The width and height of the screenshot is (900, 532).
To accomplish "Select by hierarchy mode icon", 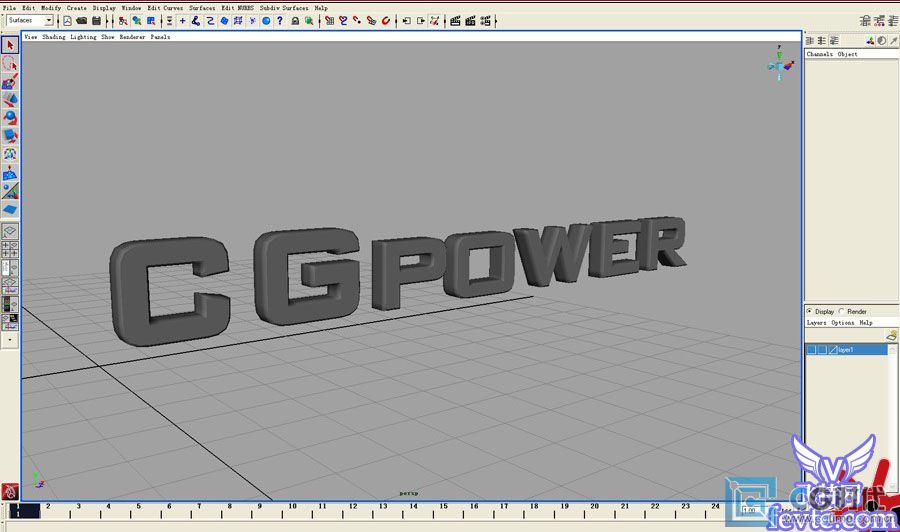I will tap(123, 21).
